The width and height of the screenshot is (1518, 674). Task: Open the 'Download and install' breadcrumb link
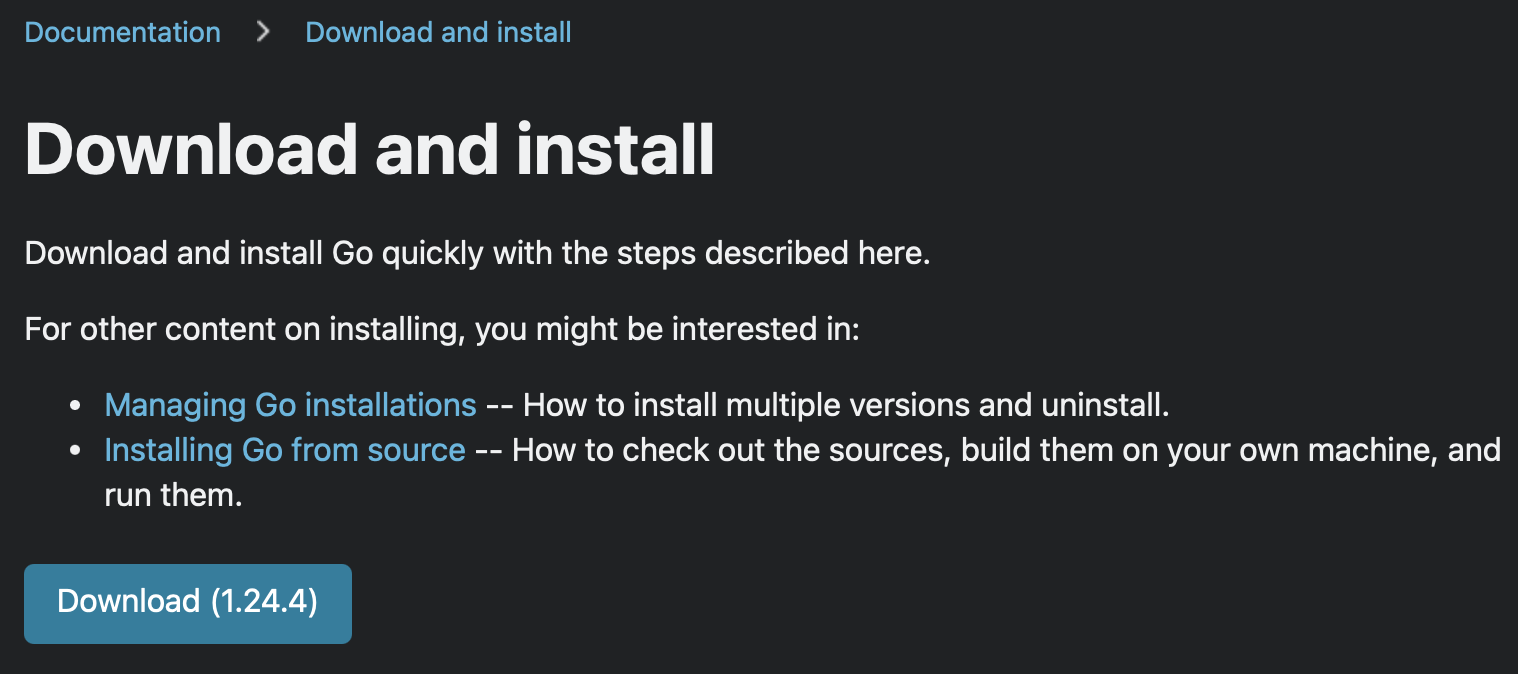pos(438,32)
